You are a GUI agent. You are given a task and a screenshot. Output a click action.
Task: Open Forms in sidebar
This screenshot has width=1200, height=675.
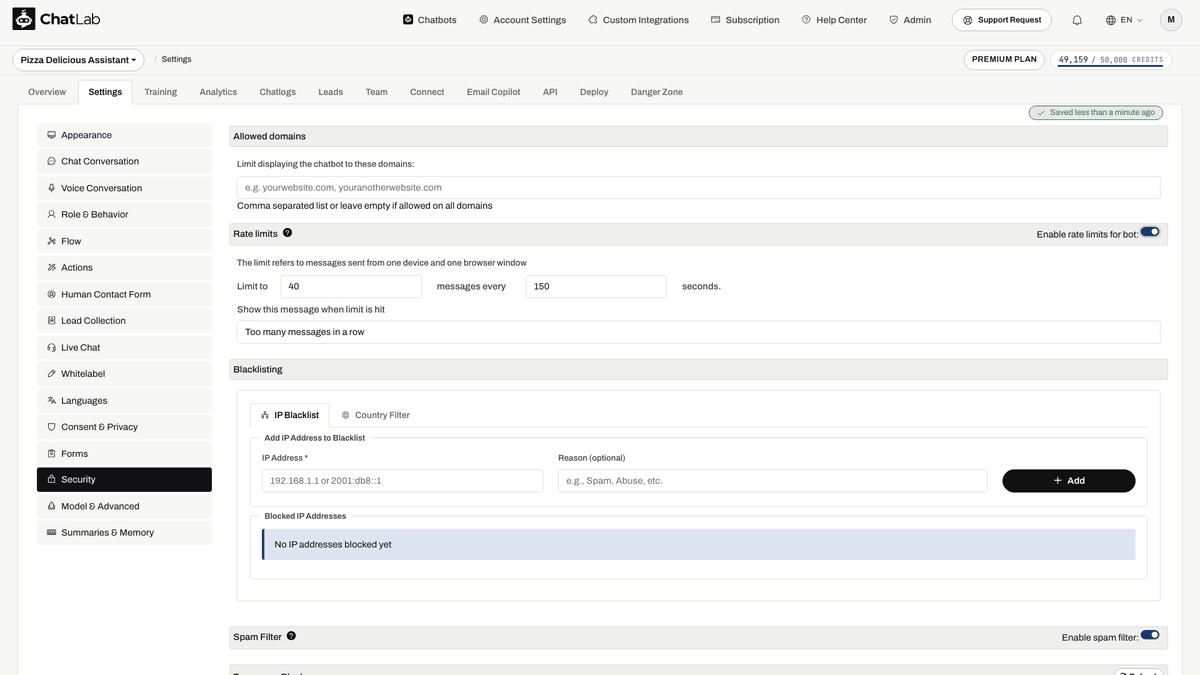click(124, 453)
